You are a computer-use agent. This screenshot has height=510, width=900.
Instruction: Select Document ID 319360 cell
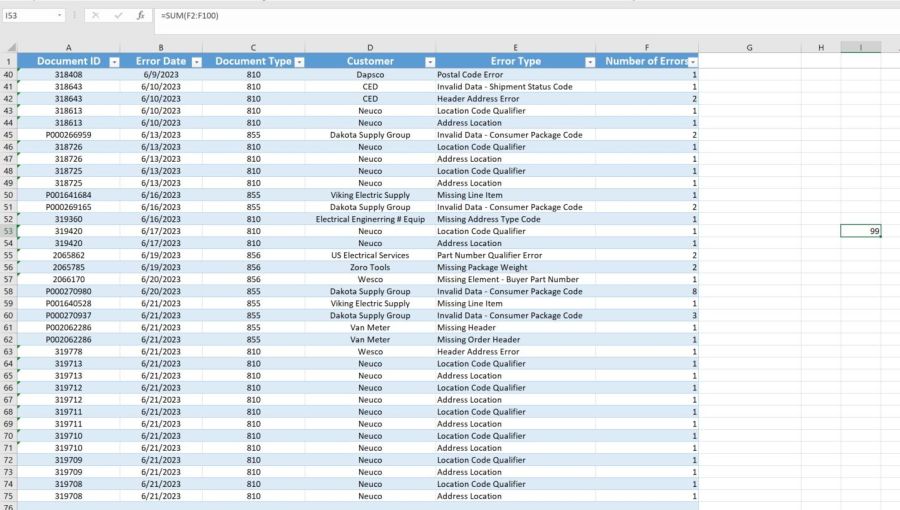pyautogui.click(x=68, y=219)
